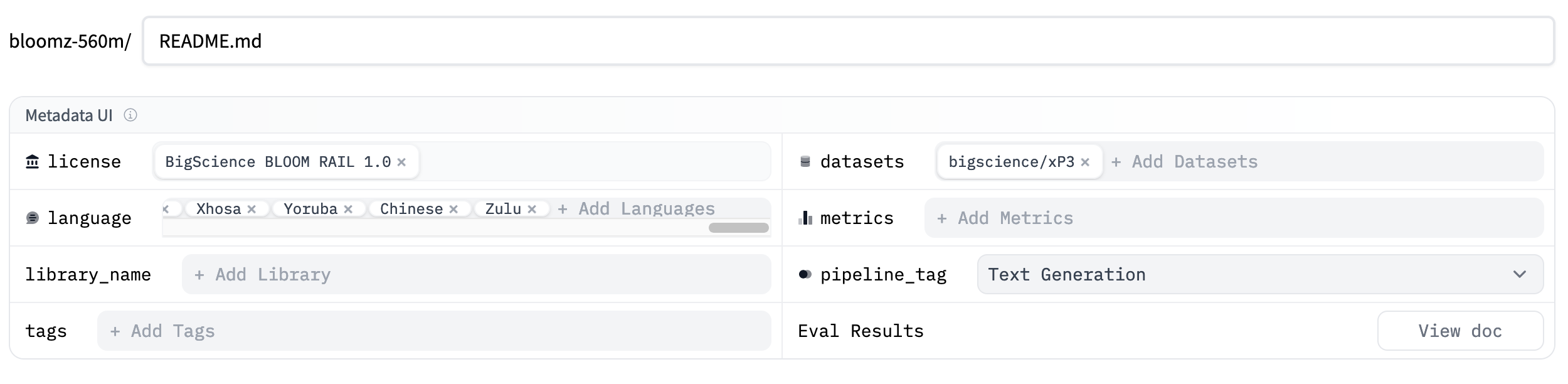Click Add Datasets field
This screenshot has height=384, width=1568.
1195,162
